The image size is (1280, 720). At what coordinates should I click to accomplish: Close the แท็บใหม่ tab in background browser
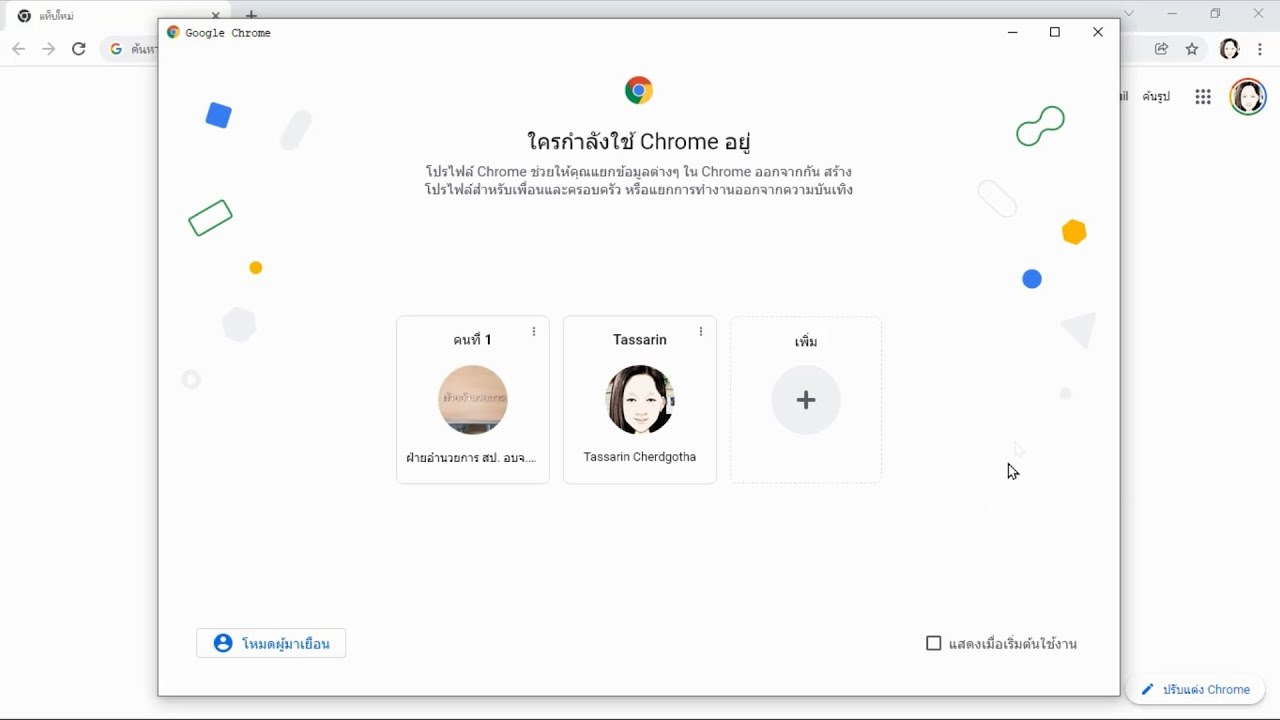pos(215,16)
